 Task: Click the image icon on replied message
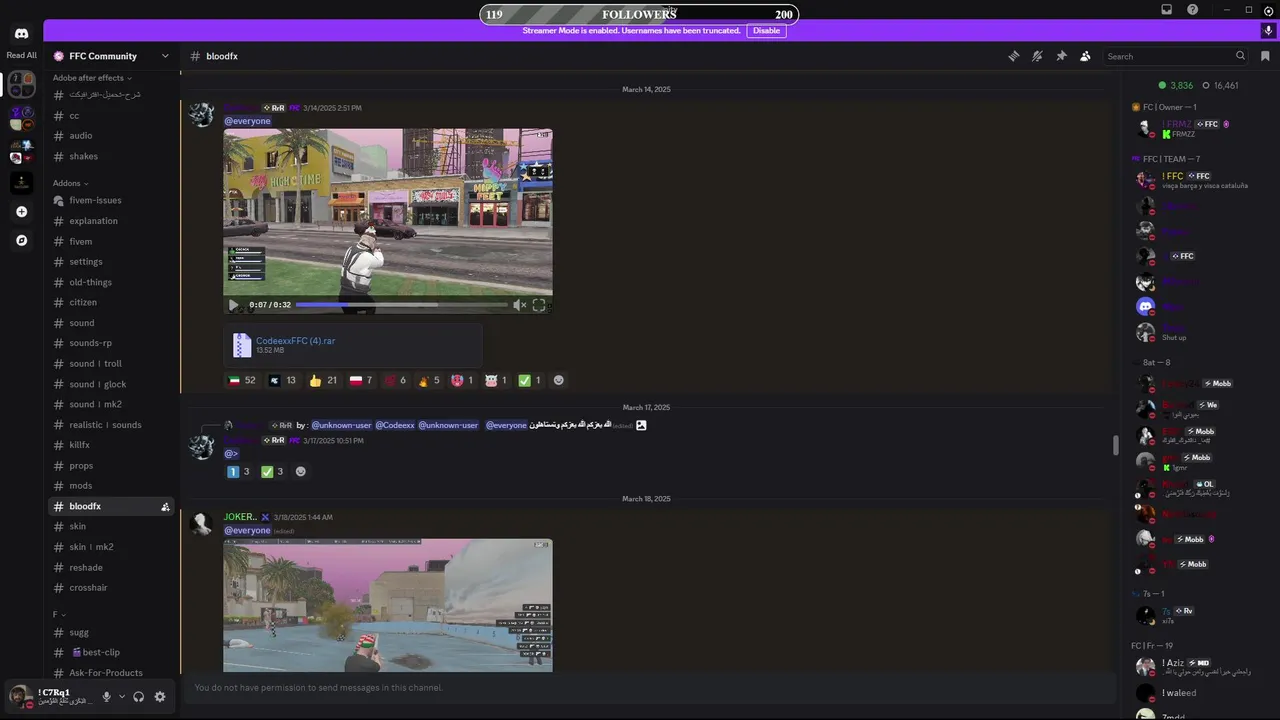coord(641,425)
